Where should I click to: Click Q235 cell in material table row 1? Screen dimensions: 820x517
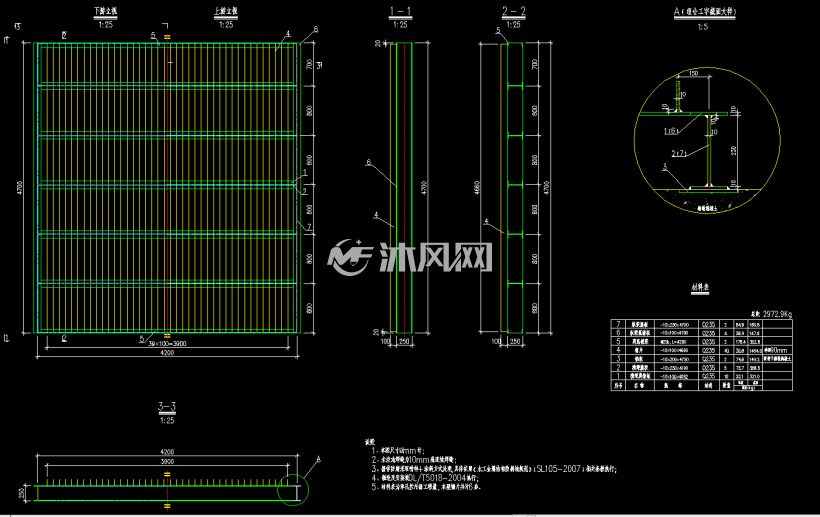(x=708, y=376)
